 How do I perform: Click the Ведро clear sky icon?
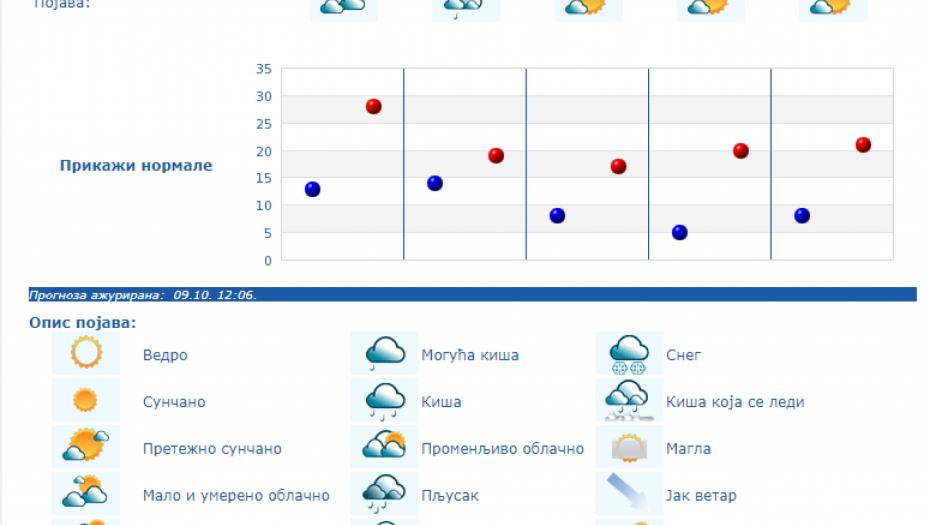point(86,354)
